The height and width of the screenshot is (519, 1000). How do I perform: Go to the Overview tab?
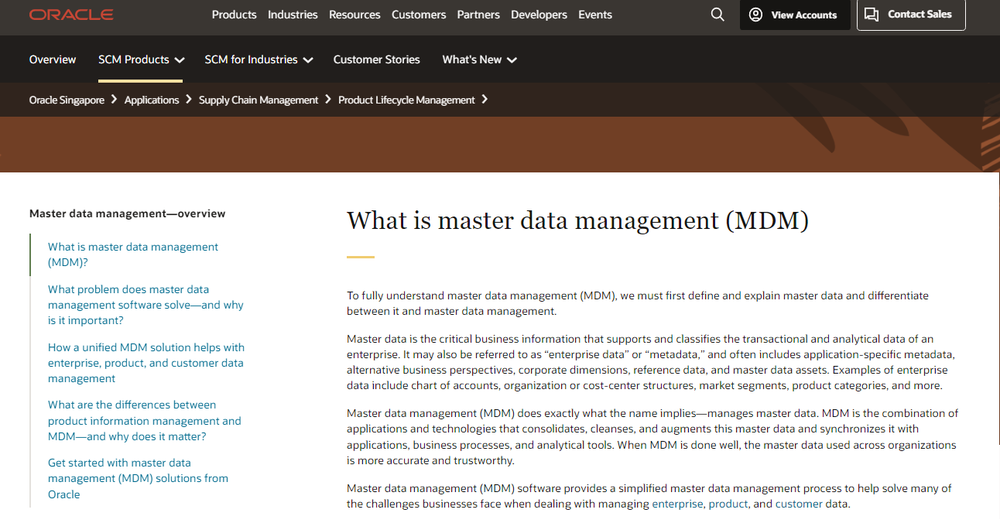coord(52,60)
